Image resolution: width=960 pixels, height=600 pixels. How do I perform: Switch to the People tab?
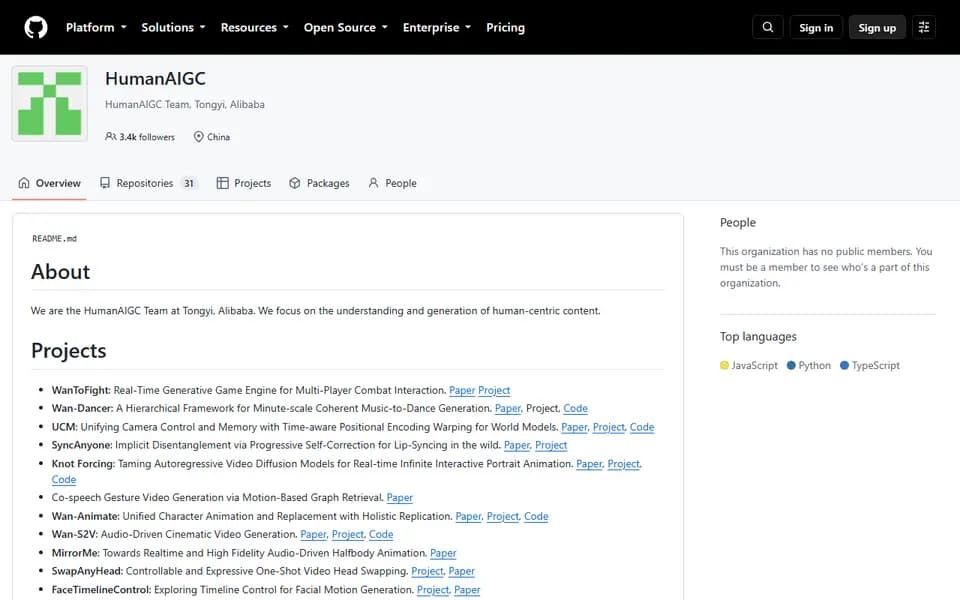point(392,183)
